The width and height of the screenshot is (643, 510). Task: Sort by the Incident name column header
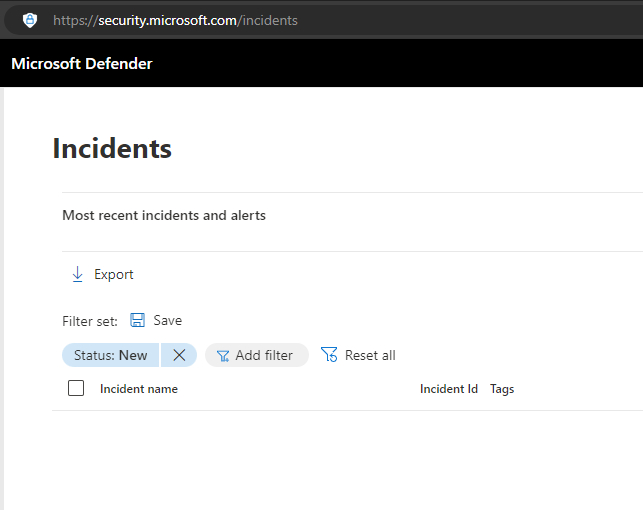click(x=139, y=389)
